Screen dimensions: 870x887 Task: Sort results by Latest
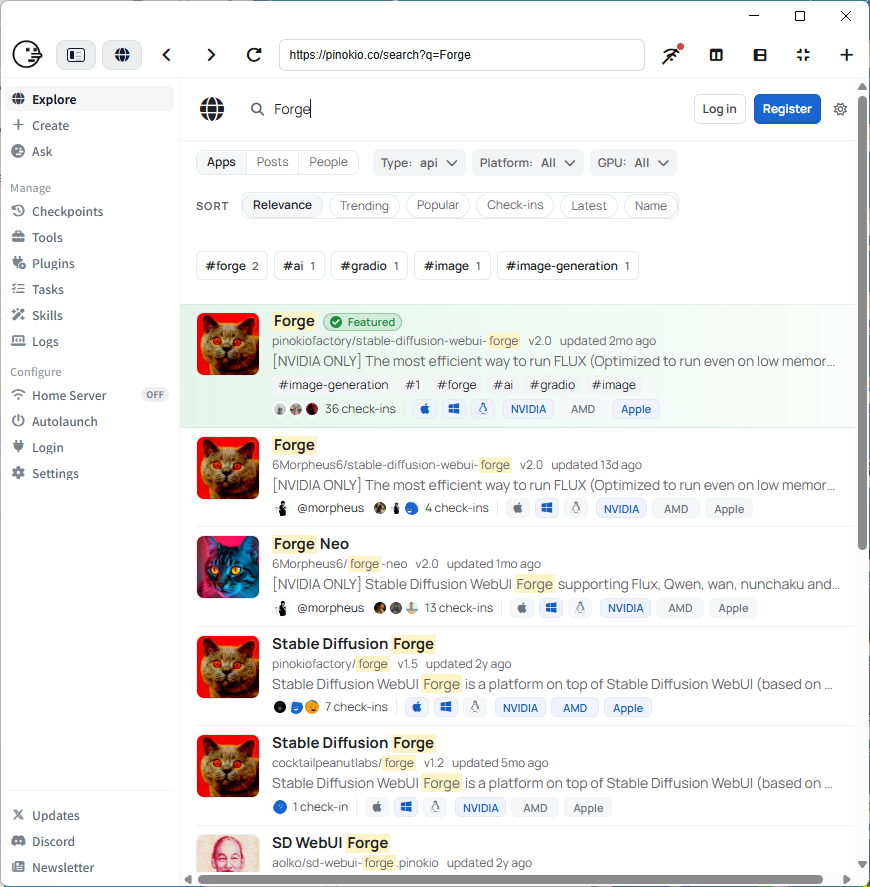tap(589, 205)
